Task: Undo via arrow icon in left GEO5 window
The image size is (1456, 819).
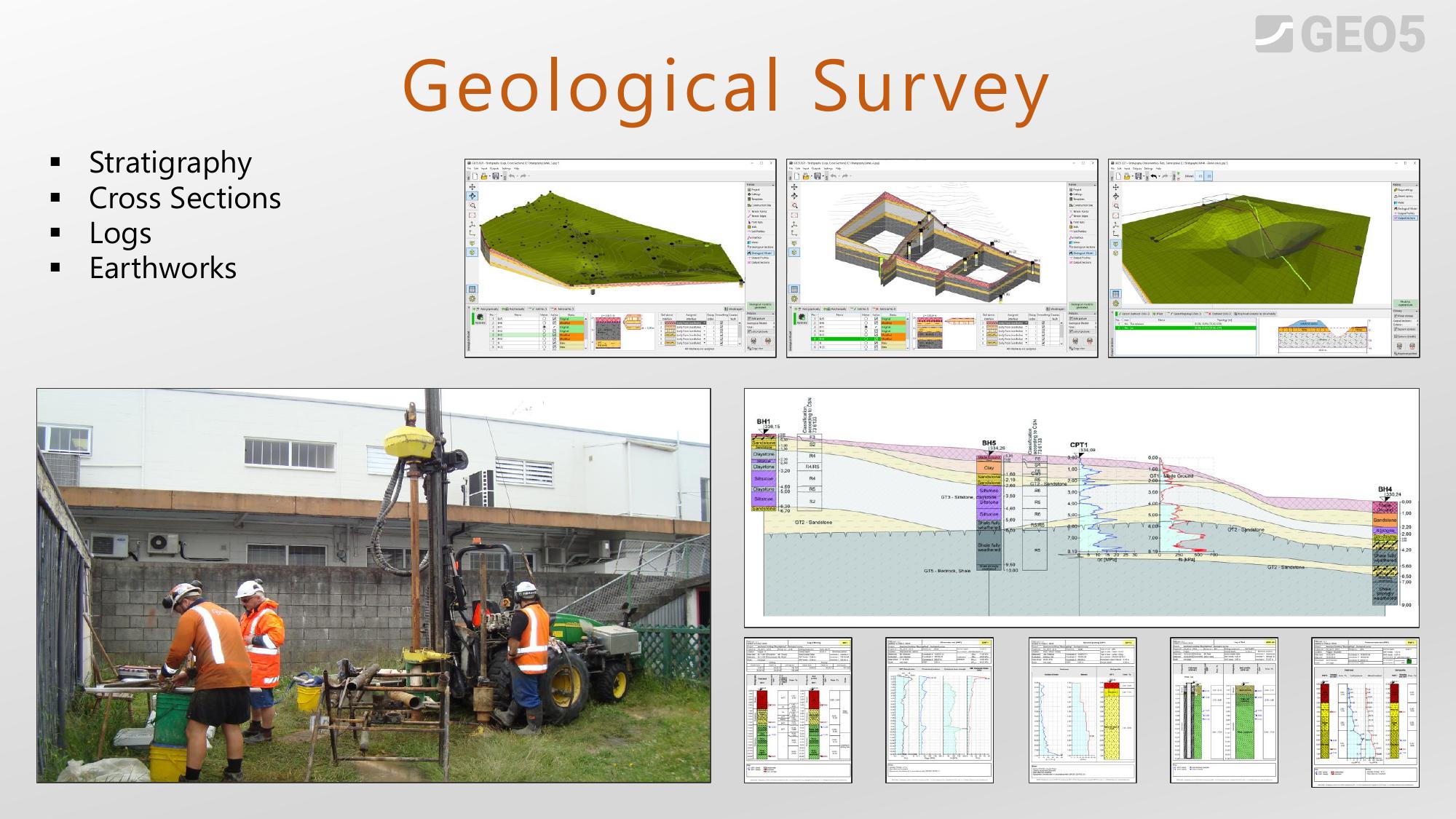Action: [512, 176]
